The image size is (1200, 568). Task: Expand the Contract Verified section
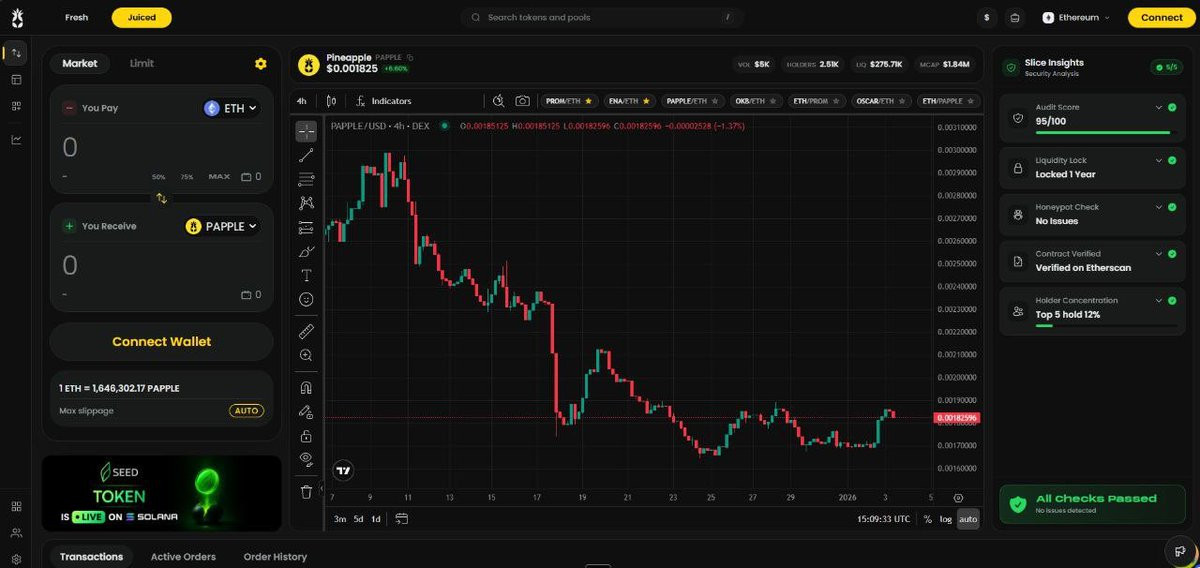click(x=1159, y=254)
